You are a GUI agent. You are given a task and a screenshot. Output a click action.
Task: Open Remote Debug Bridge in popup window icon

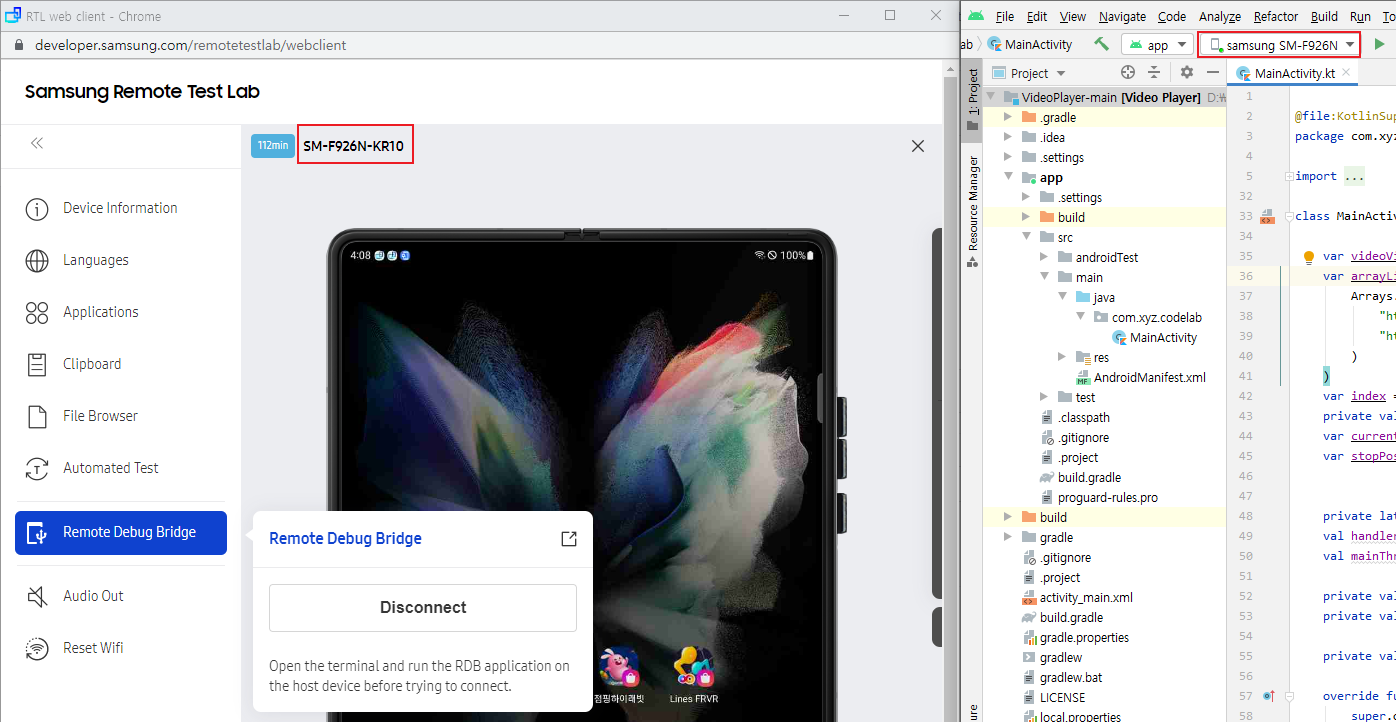568,539
